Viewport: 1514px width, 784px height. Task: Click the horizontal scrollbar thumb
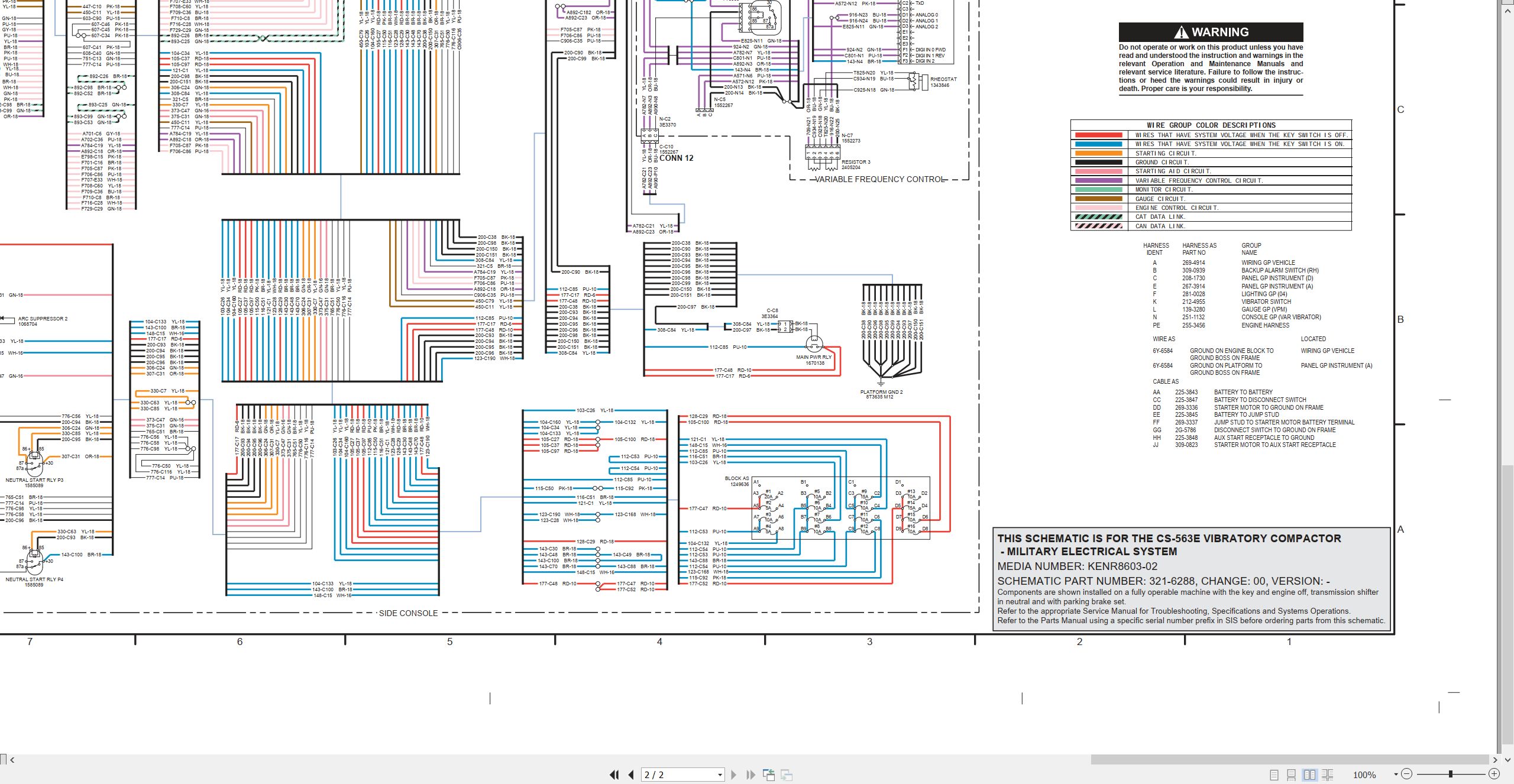[x=1289, y=760]
